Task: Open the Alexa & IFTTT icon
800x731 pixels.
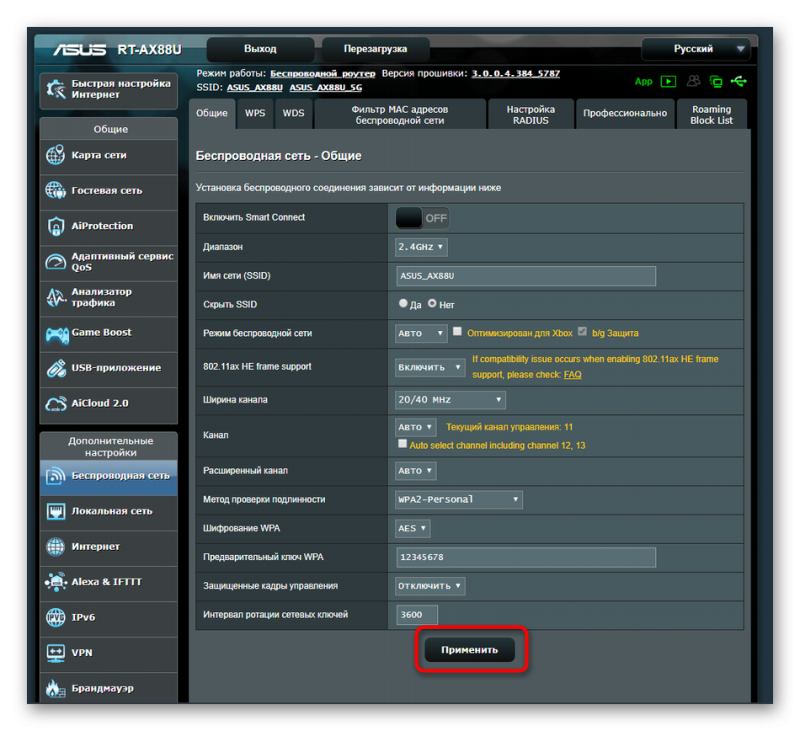Action: [55, 582]
